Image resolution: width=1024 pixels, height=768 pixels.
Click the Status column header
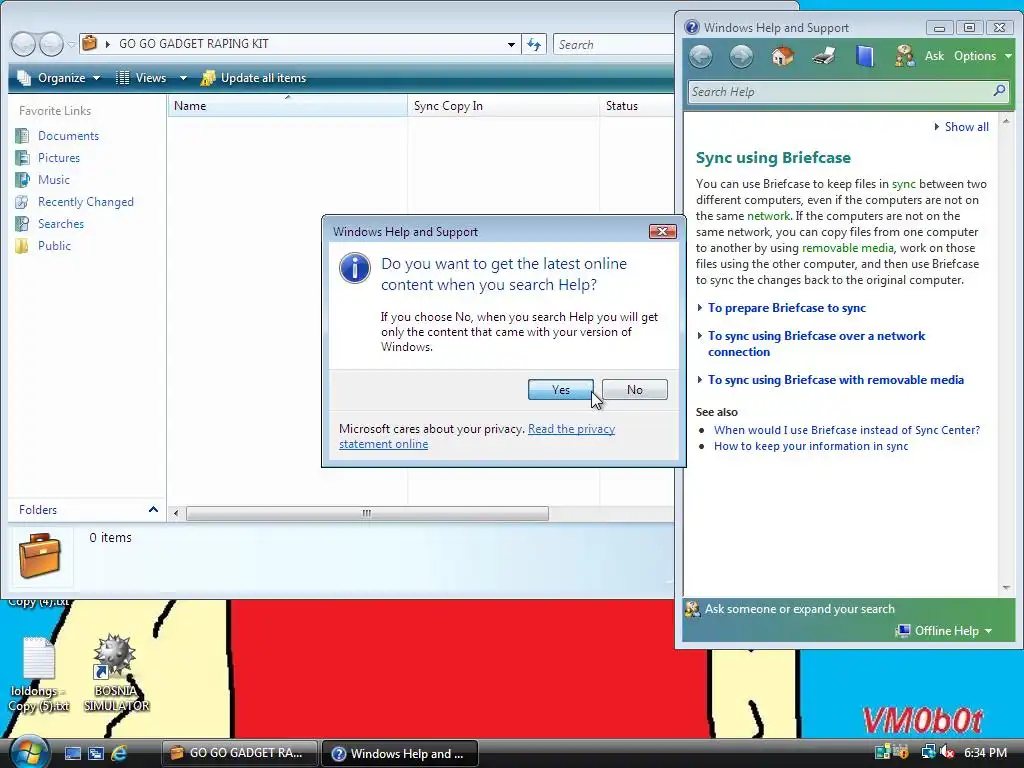pos(636,106)
